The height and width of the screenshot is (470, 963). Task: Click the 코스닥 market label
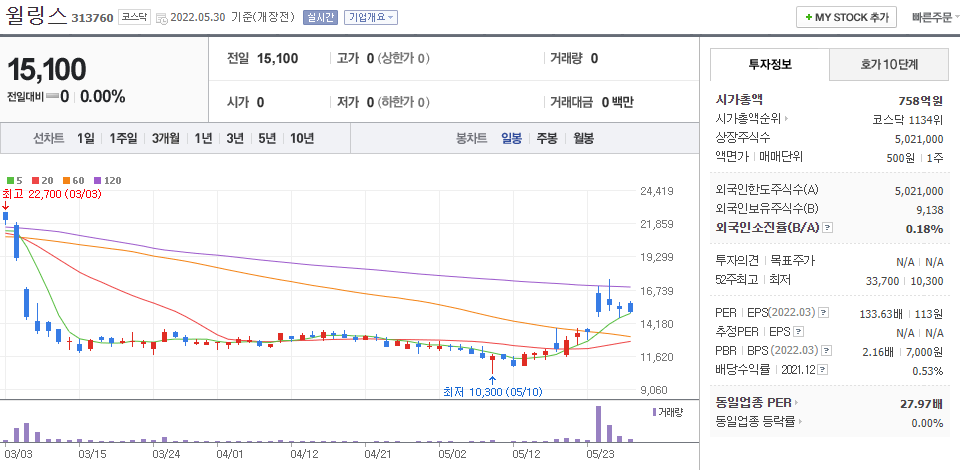[135, 17]
